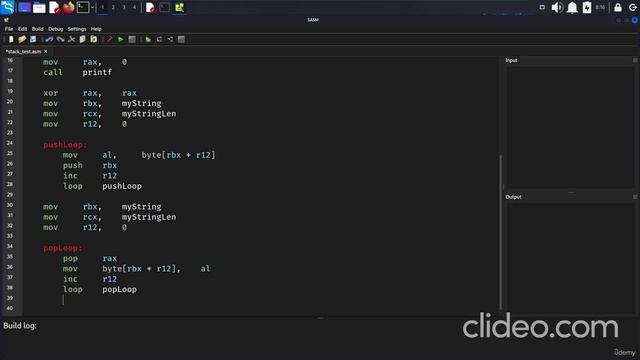Click the clock in the top panel

[x=600, y=7]
